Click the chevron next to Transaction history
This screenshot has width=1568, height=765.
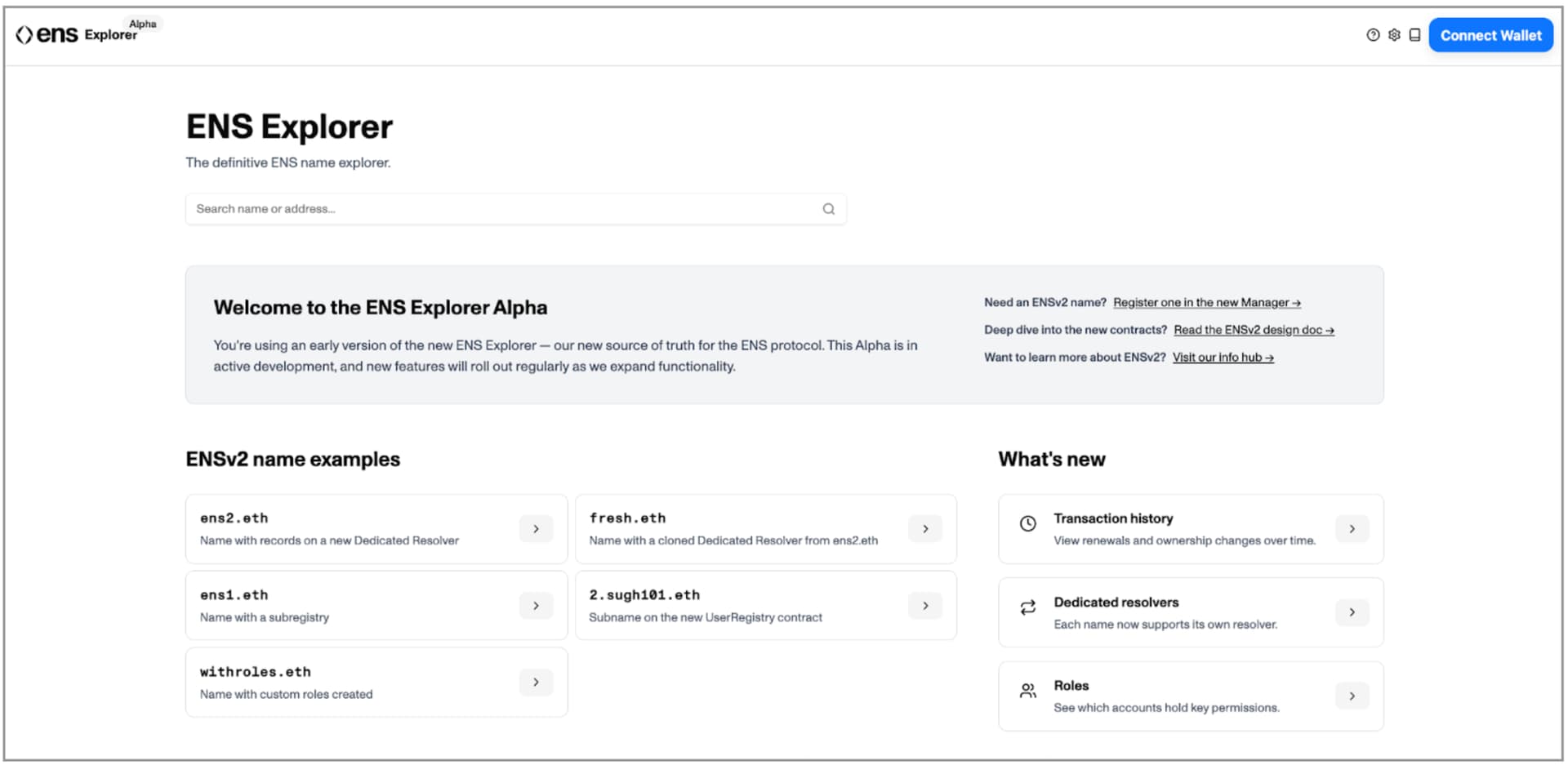1352,529
